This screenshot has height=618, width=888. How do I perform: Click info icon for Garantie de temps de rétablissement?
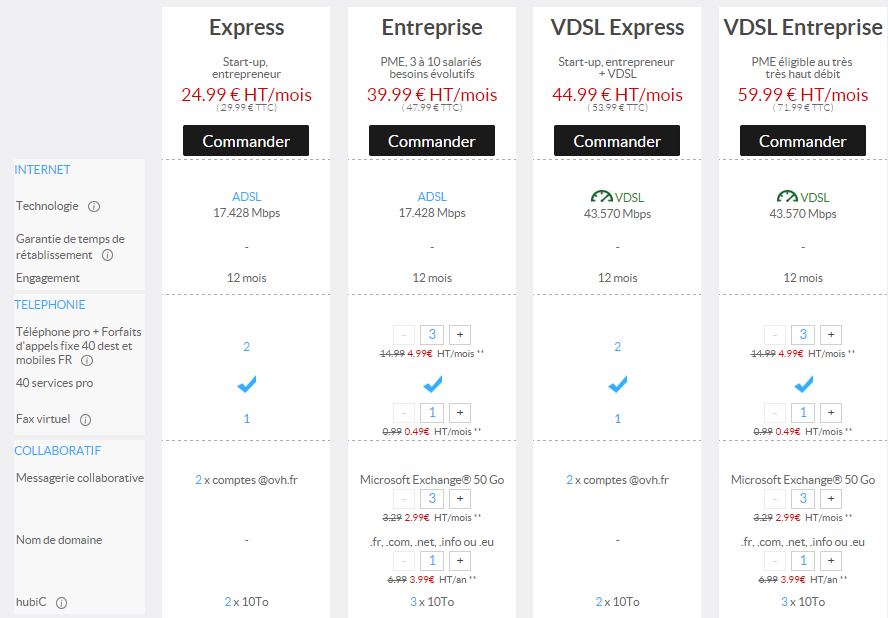[107, 255]
